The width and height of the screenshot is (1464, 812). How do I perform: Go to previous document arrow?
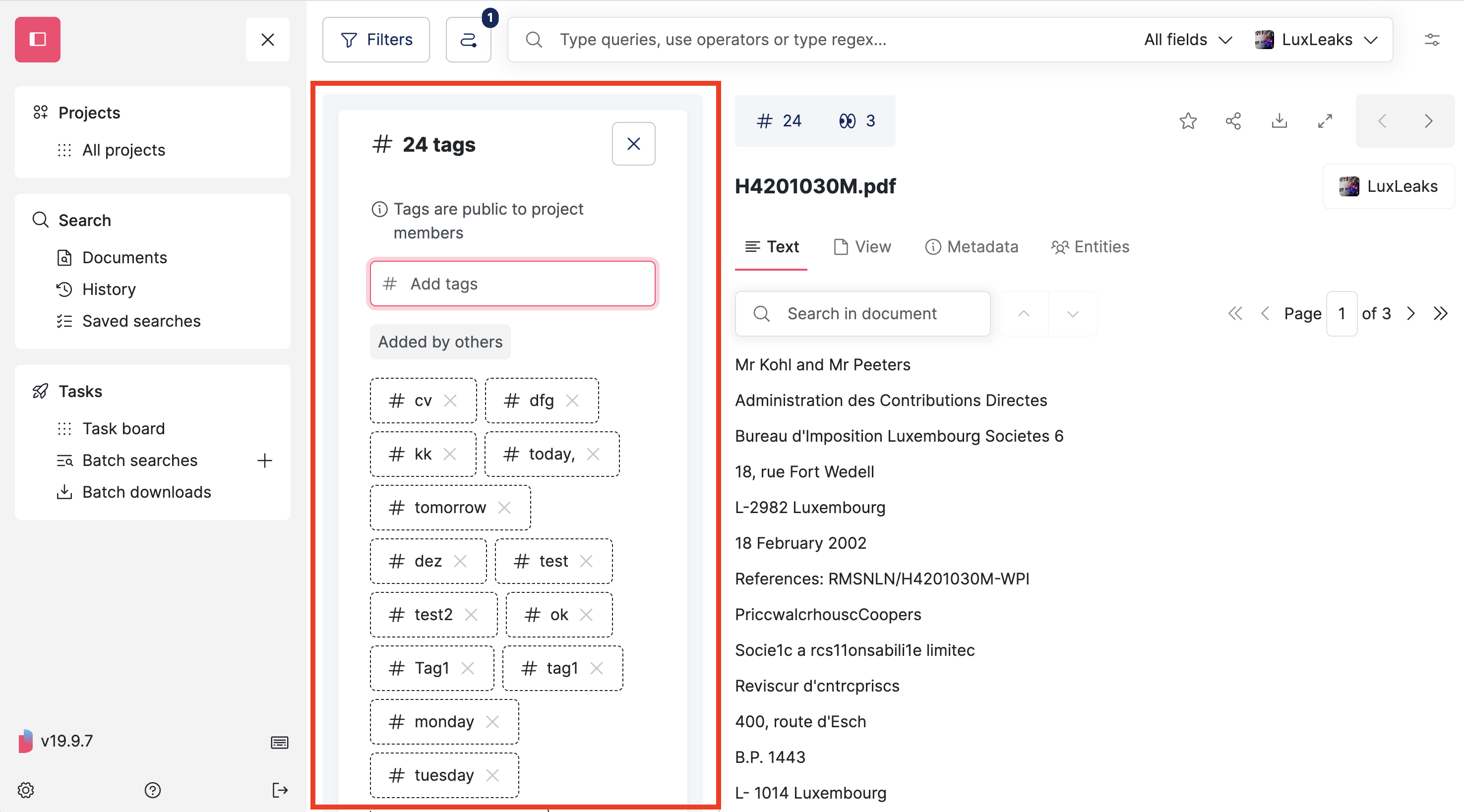point(1382,120)
